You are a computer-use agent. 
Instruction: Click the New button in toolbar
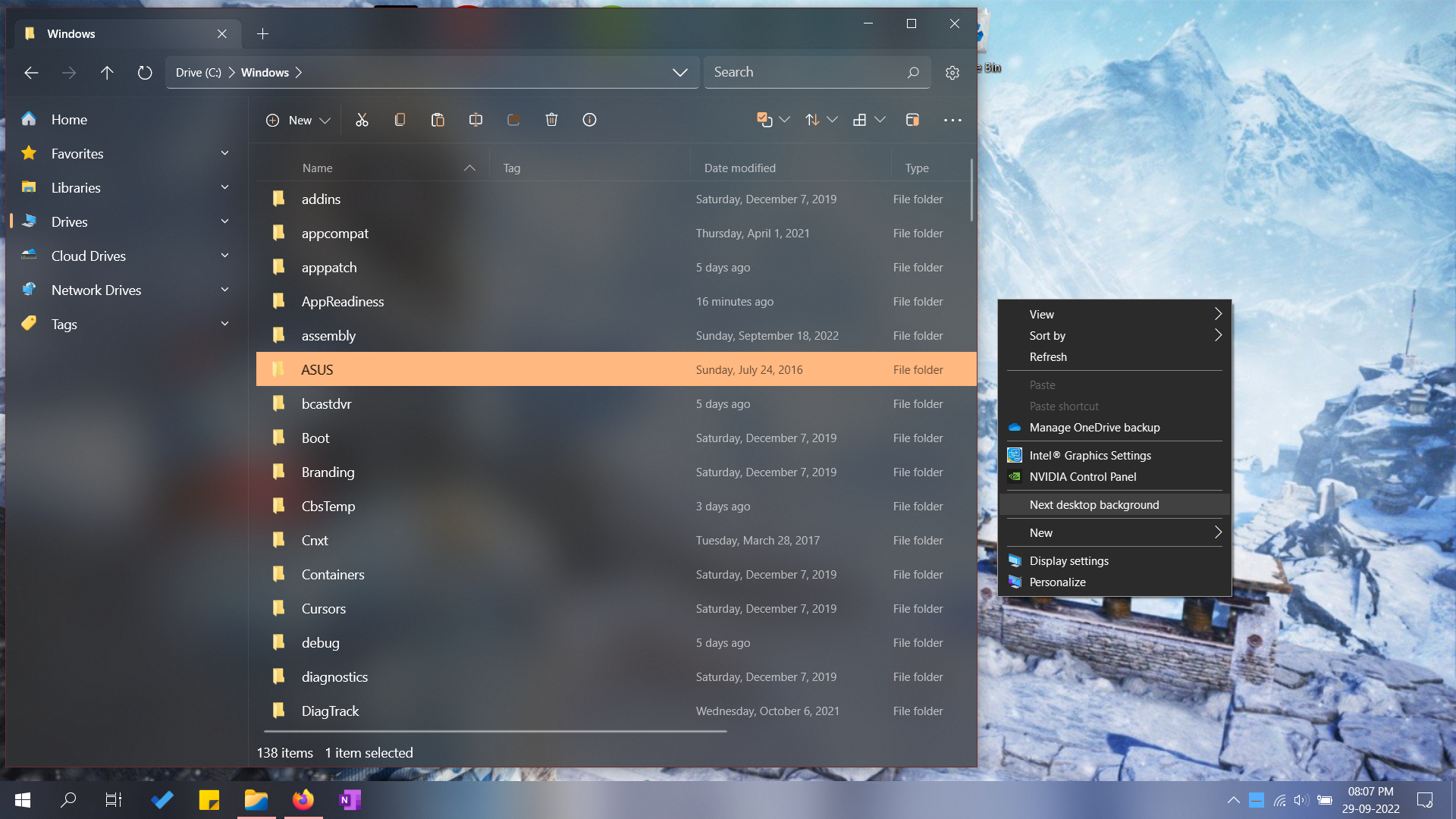[298, 120]
